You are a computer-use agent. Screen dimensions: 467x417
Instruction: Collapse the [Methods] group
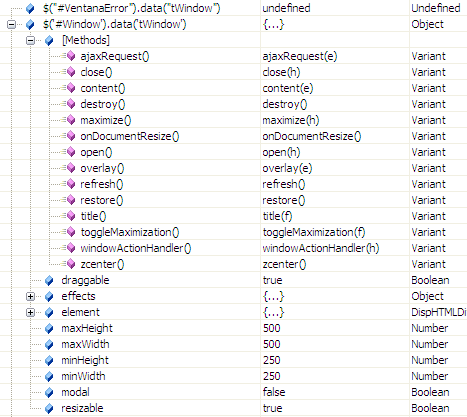(x=30, y=40)
